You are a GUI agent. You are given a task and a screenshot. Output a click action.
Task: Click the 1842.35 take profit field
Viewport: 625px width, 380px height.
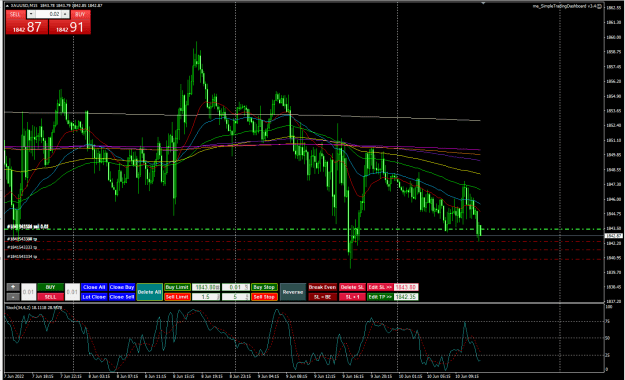point(406,297)
